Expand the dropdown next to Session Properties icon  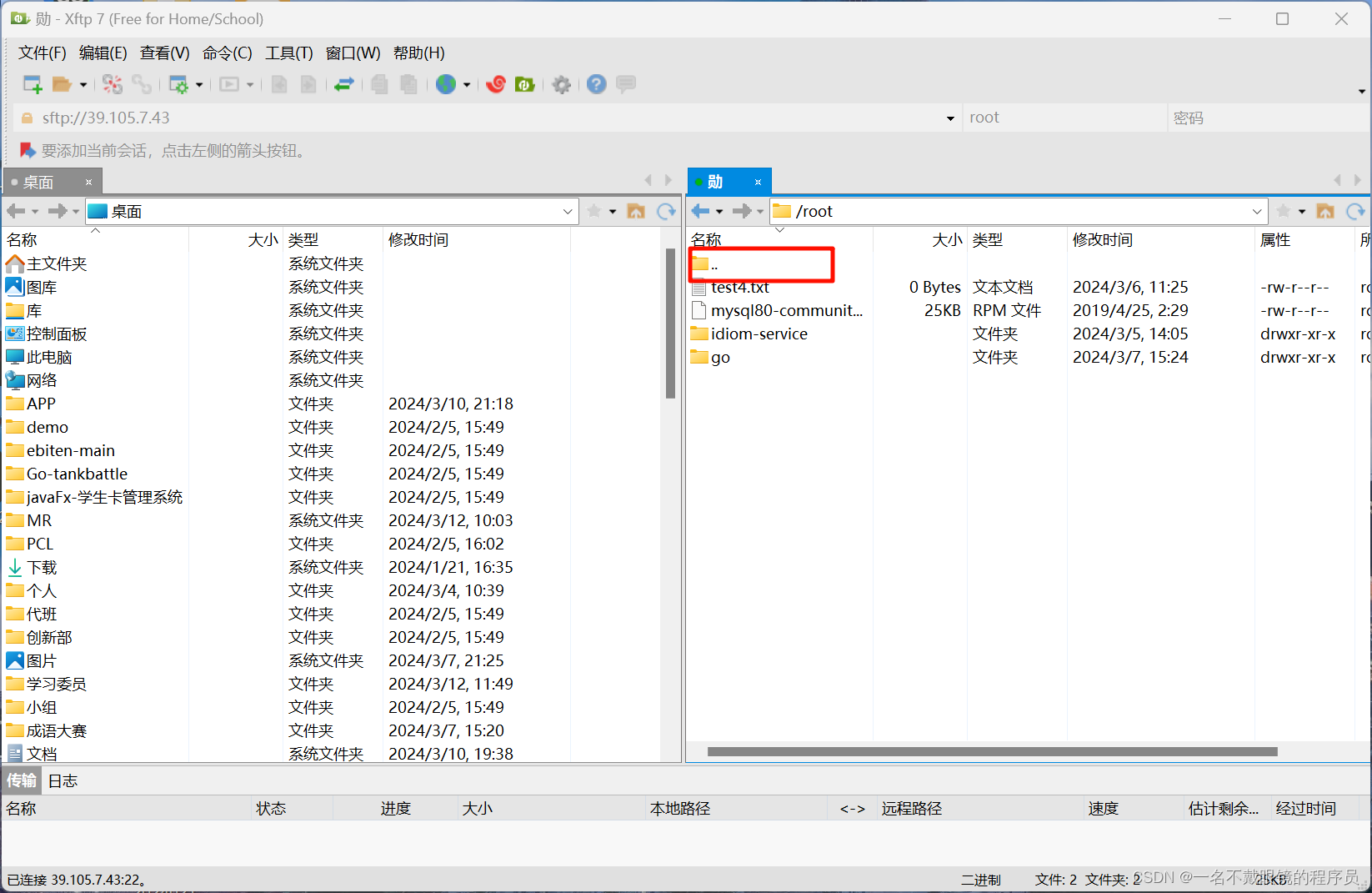[199, 84]
